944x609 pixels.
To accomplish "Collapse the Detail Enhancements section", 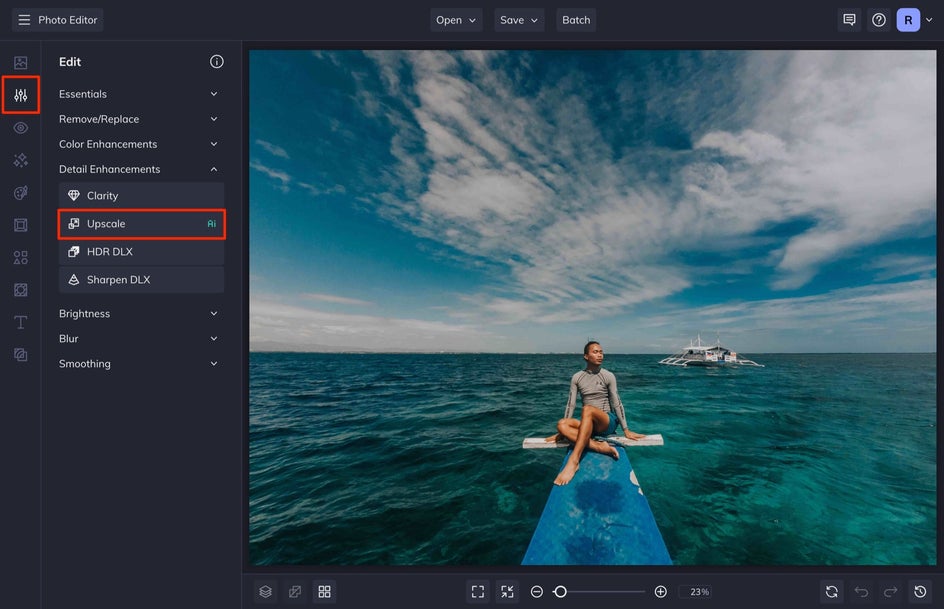I will (x=141, y=169).
